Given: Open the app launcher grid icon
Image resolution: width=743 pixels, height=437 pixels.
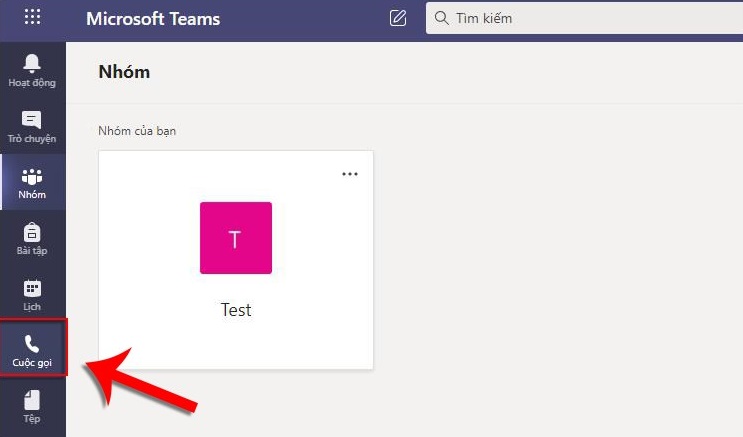Looking at the screenshot, I should pyautogui.click(x=32, y=18).
